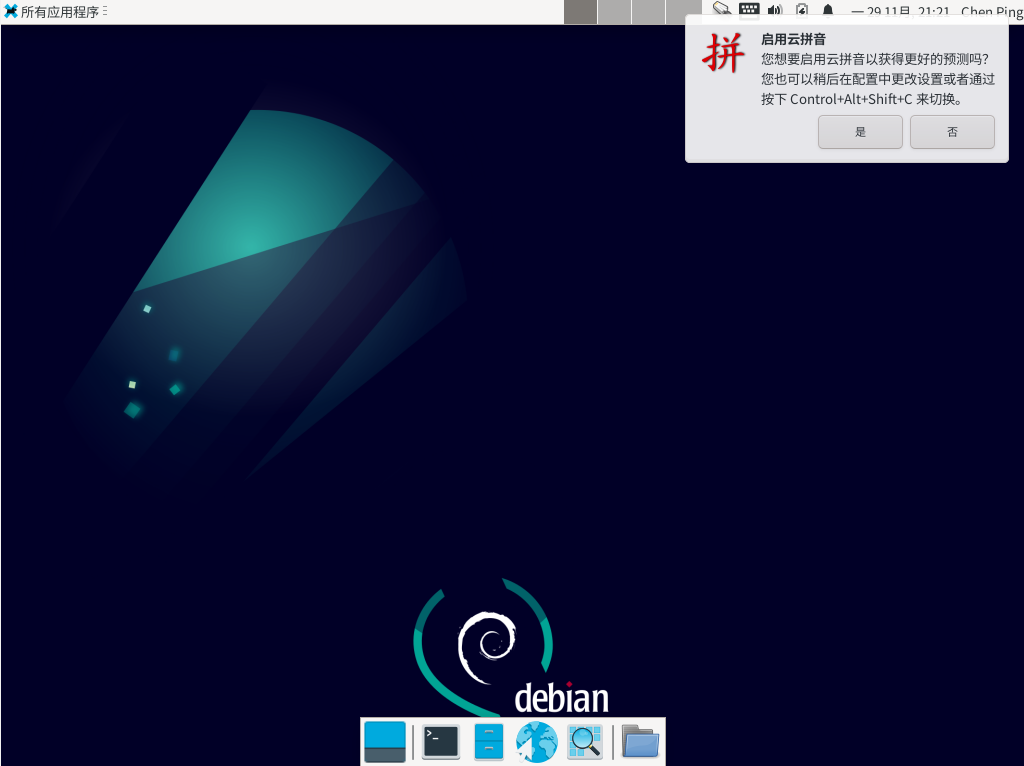The width and height of the screenshot is (1024, 766).
Task: Click 否 to decline cloud pinyin
Action: click(x=952, y=132)
